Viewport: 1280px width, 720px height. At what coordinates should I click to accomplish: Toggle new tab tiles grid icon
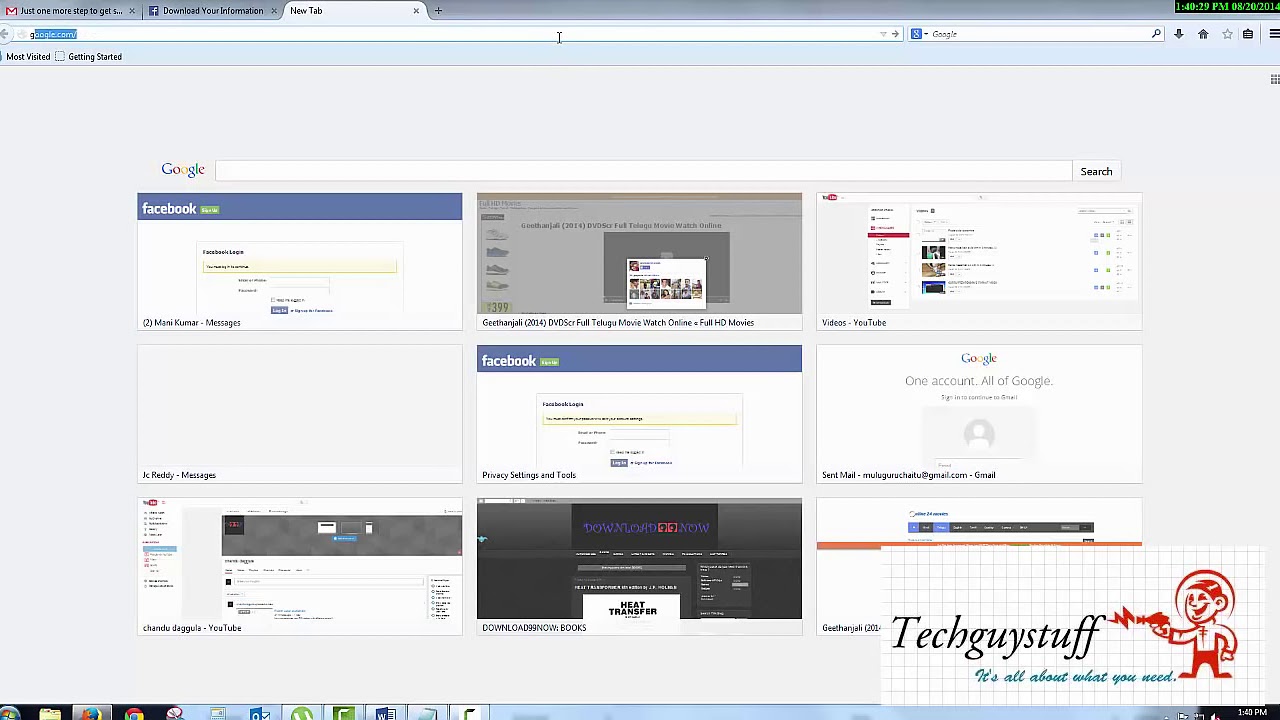(x=1274, y=80)
